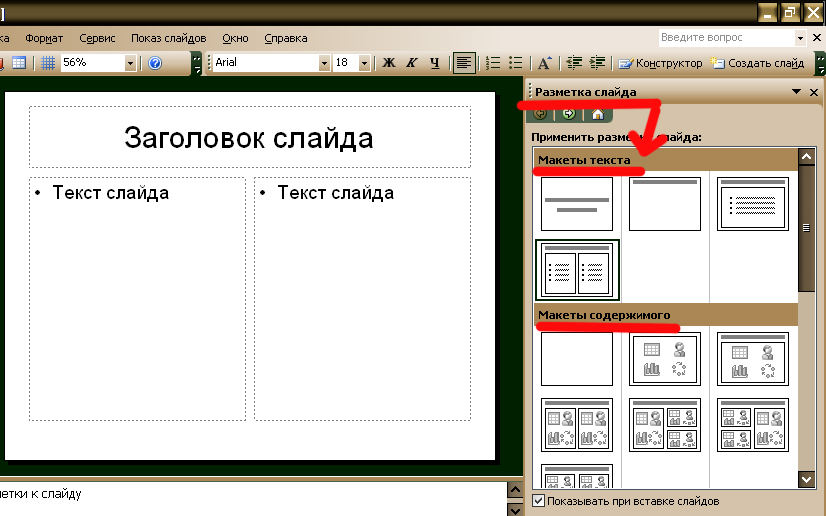Screen dimensions: 826x516
Task: Go forward in the task pane
Action: (x=568, y=114)
